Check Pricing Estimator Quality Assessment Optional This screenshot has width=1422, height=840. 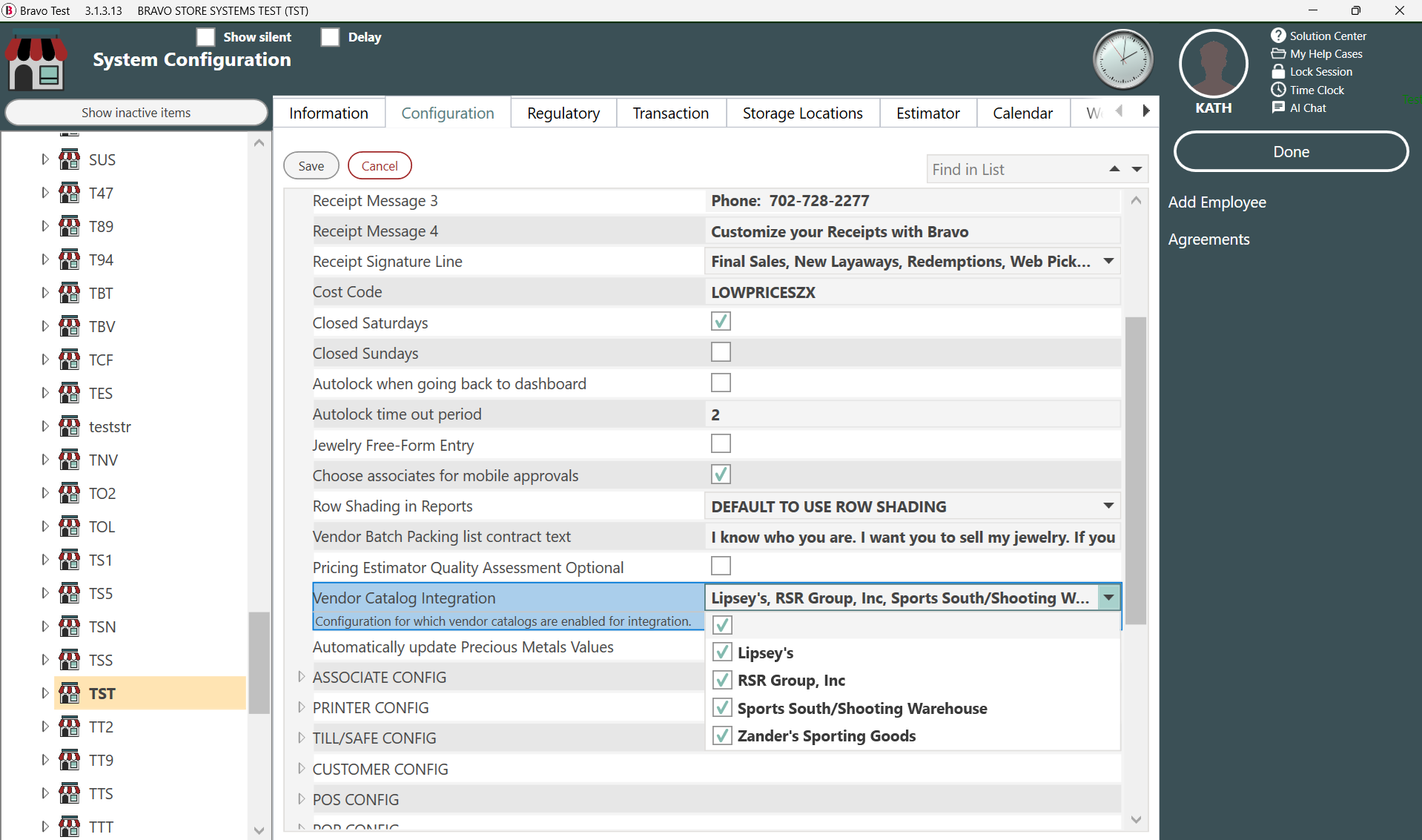(x=721, y=566)
